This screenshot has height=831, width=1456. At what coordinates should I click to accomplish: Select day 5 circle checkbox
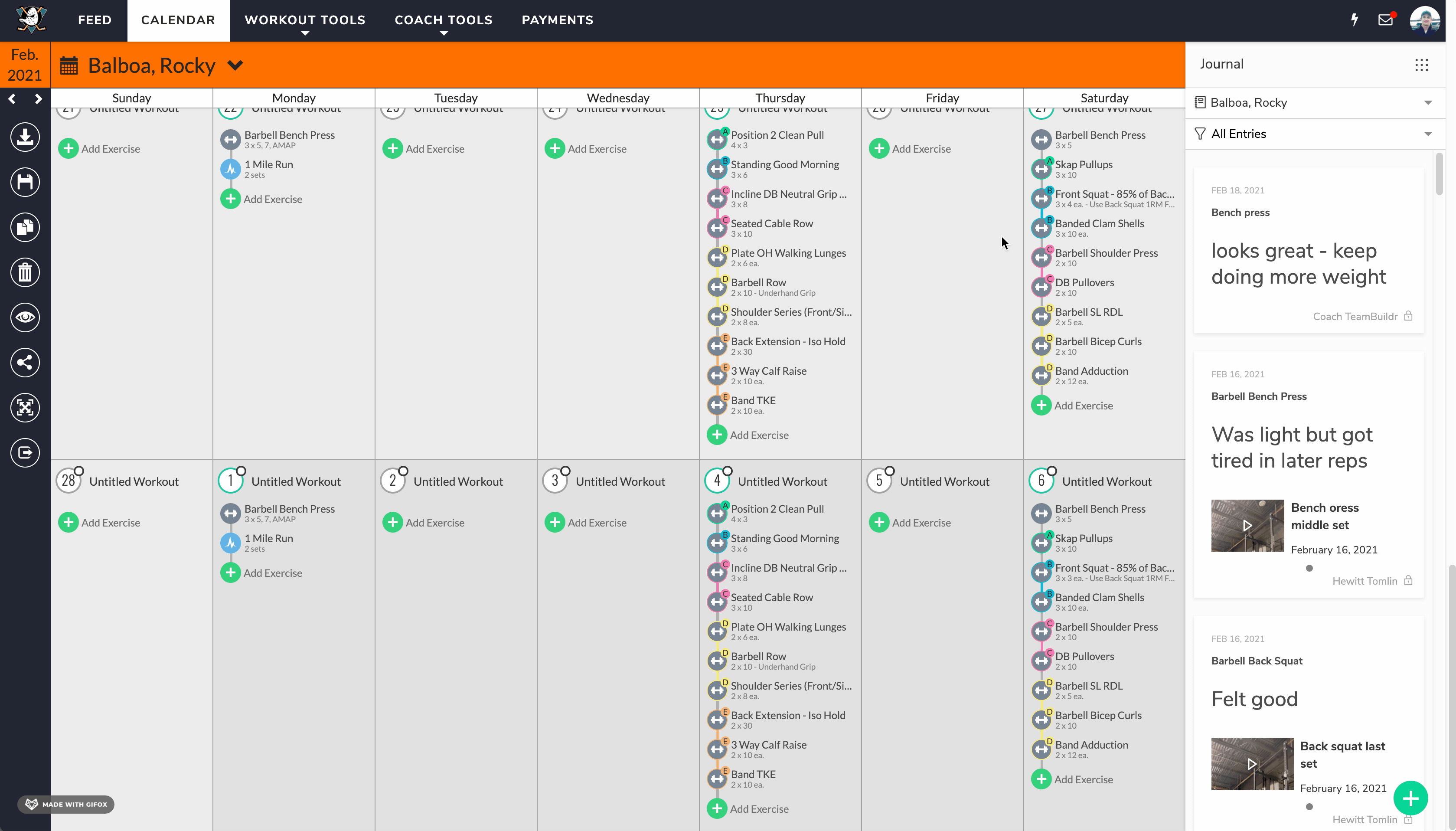(x=889, y=471)
